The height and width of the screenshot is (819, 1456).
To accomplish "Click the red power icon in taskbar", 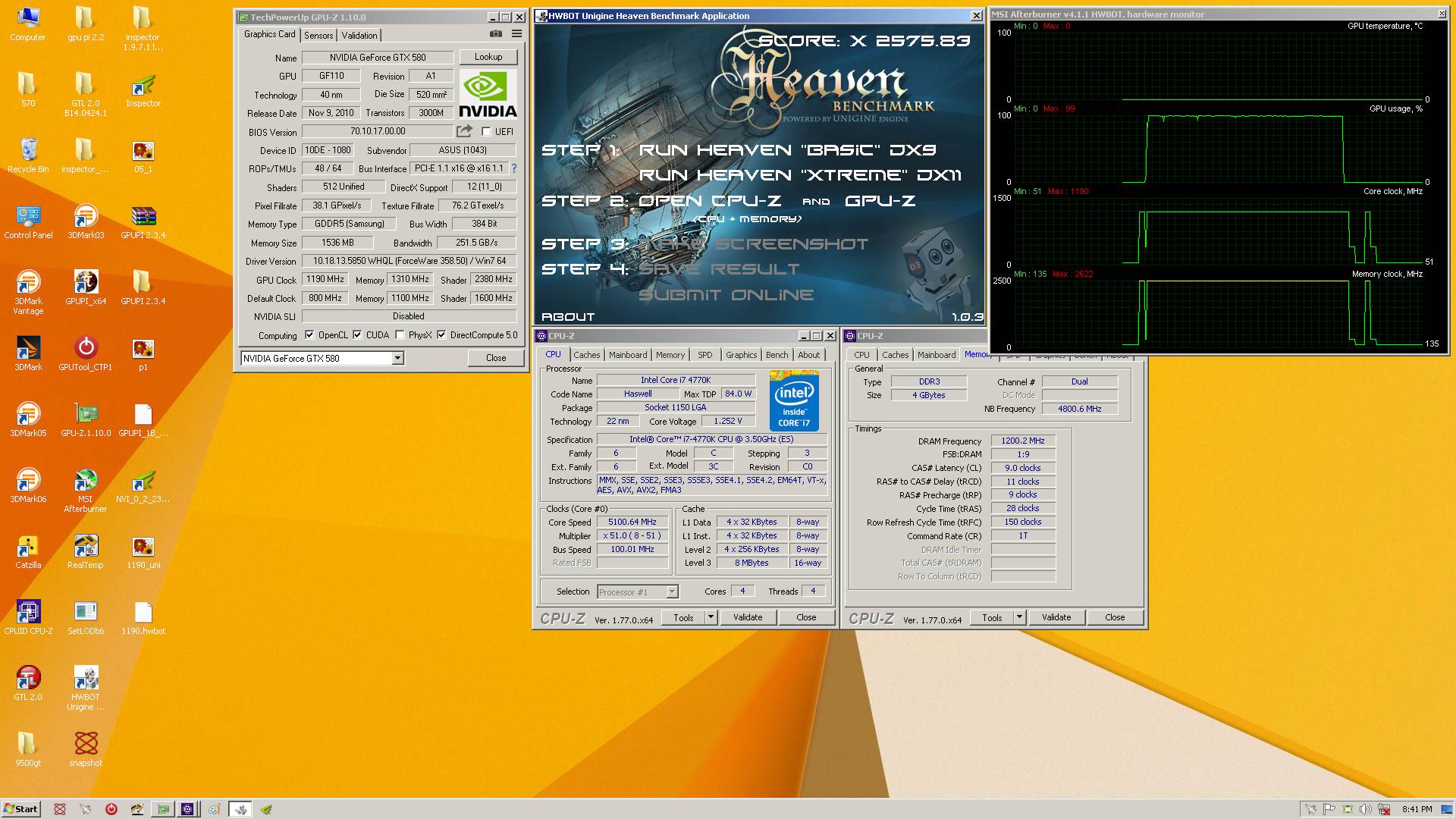I will (111, 809).
